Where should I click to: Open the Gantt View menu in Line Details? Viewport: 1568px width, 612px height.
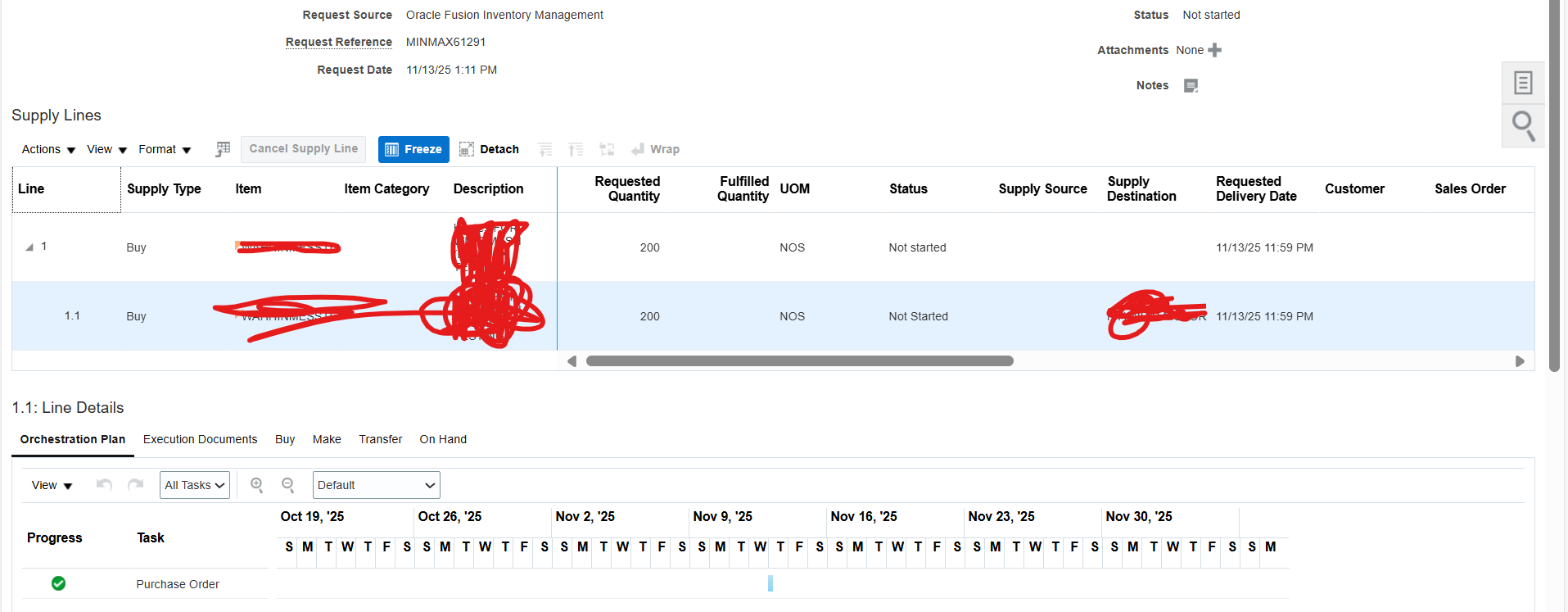click(x=52, y=485)
